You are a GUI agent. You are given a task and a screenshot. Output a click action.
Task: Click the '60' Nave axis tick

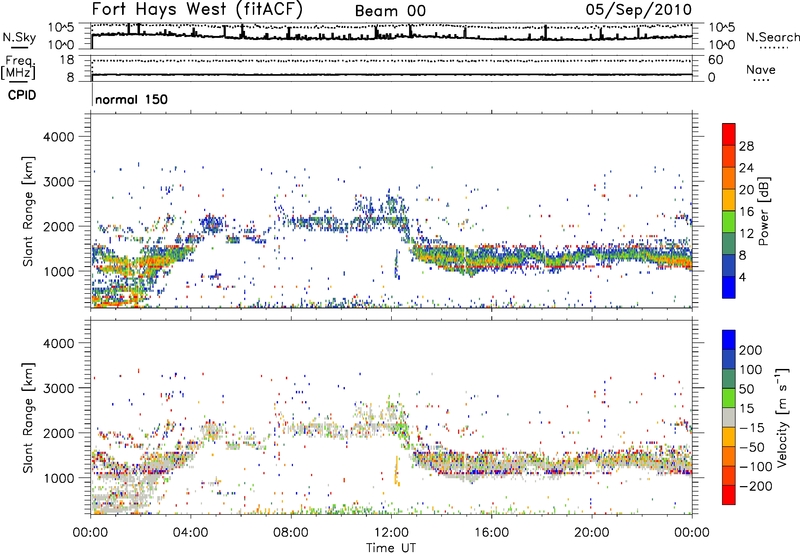715,60
